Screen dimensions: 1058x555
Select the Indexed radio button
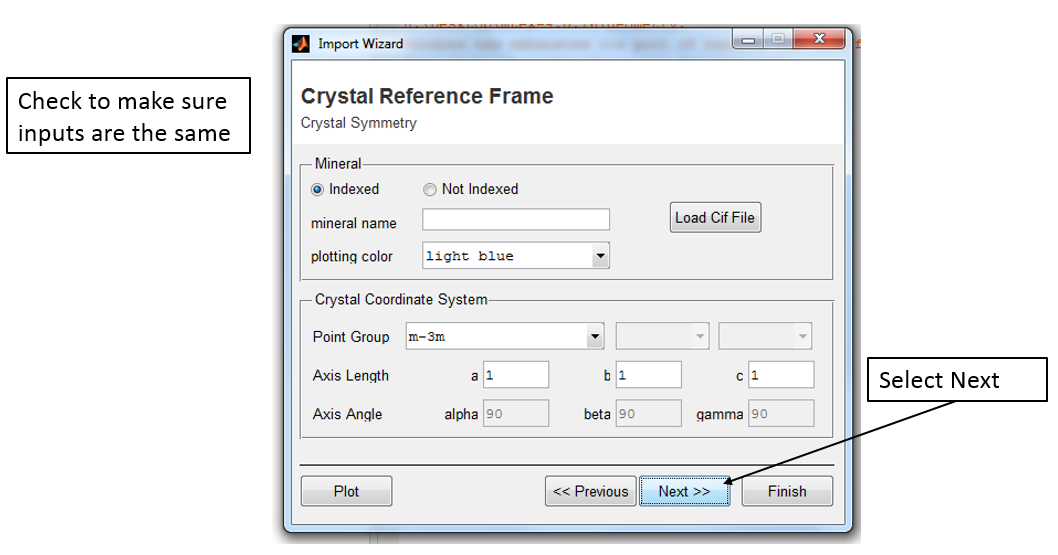[318, 189]
